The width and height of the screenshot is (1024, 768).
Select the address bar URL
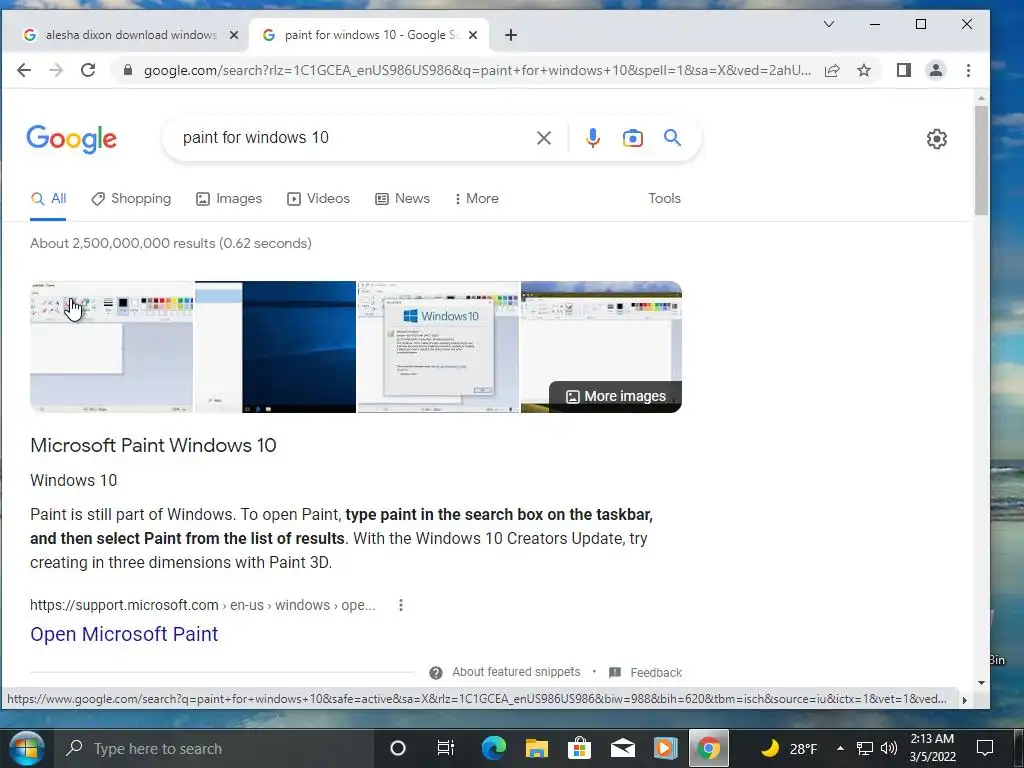click(477, 71)
